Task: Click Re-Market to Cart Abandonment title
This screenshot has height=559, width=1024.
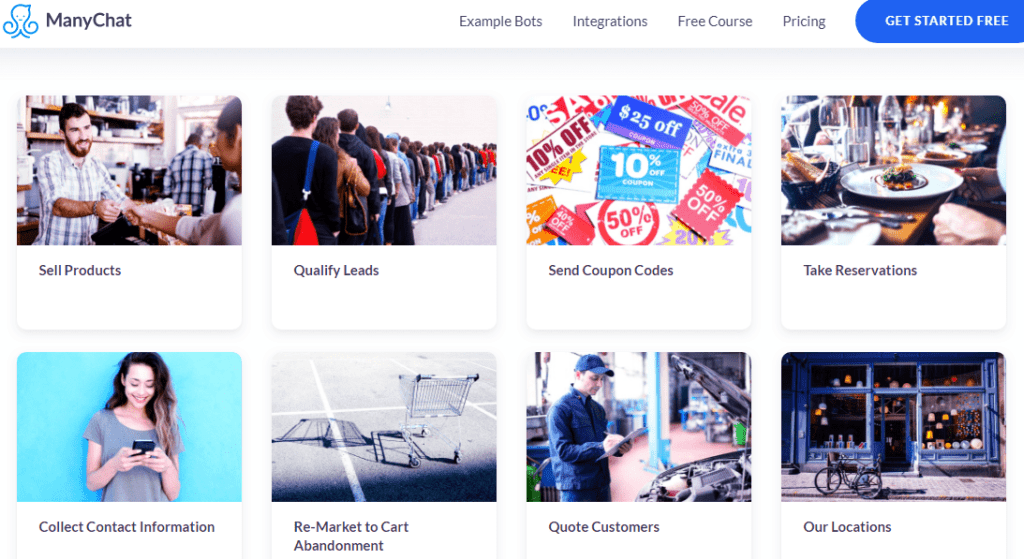Action: [351, 536]
